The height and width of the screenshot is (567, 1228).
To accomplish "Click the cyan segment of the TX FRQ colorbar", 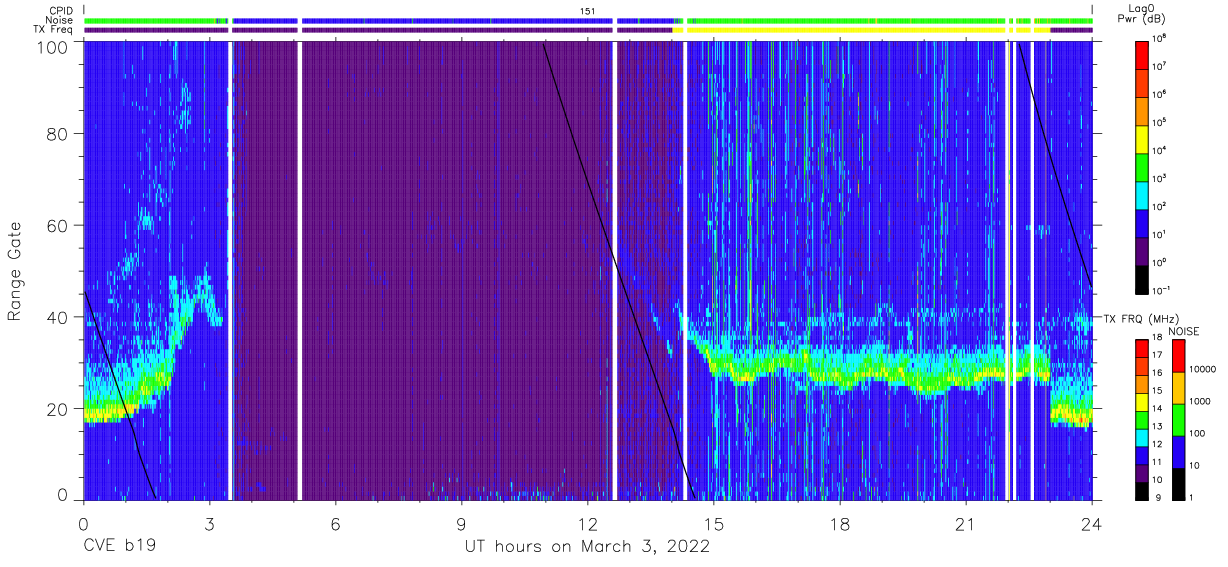I will point(1141,436).
